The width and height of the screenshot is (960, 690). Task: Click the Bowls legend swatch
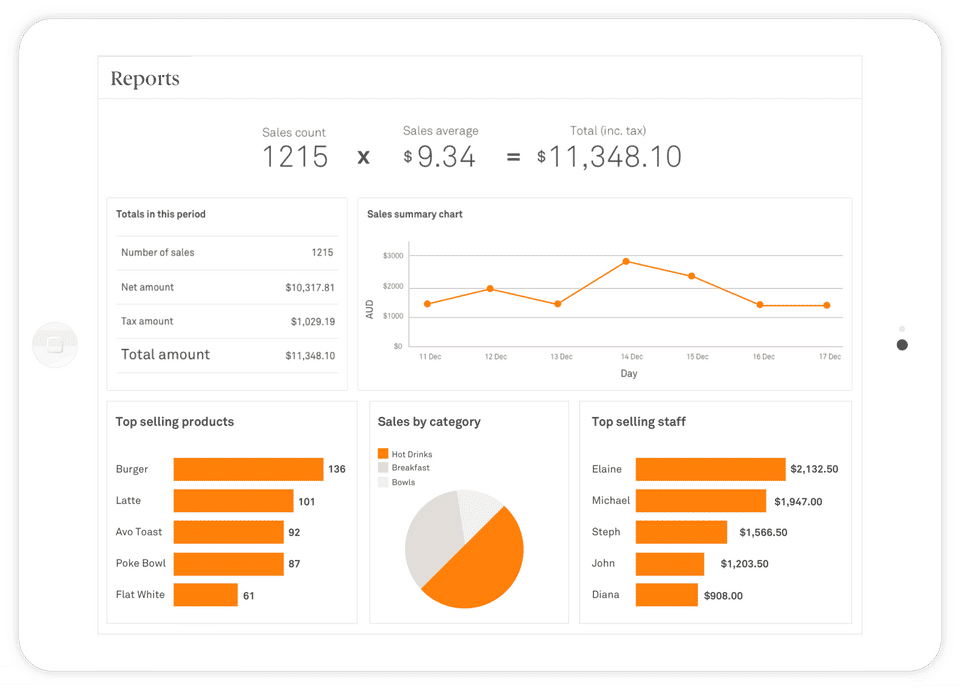pos(383,482)
